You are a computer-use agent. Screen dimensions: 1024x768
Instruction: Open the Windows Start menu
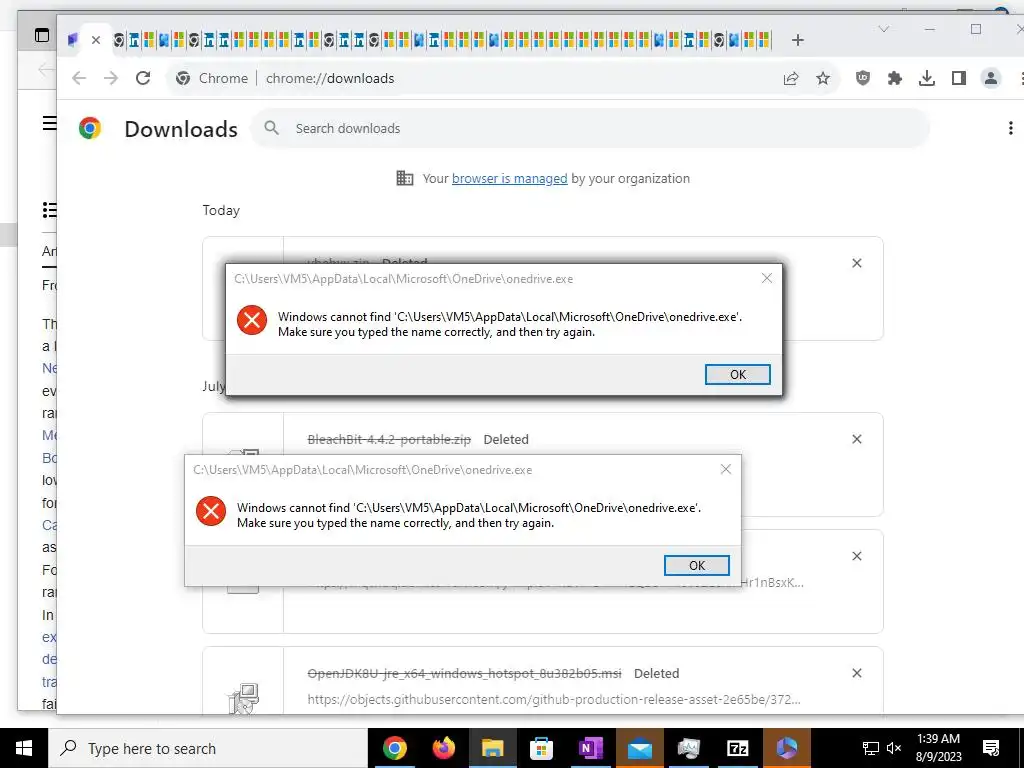(x=24, y=748)
